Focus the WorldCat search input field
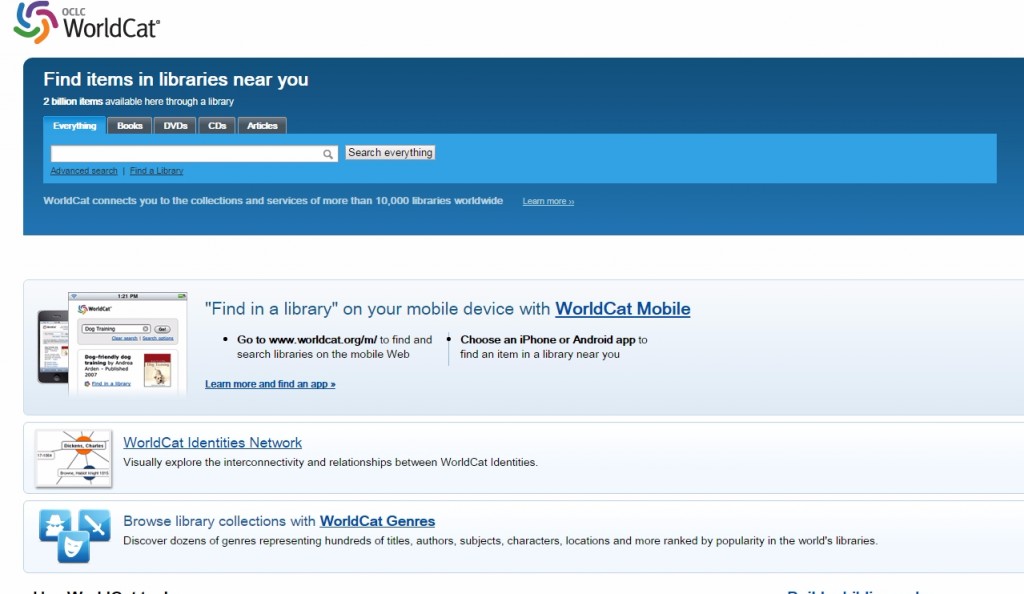This screenshot has width=1024, height=594. click(x=194, y=153)
